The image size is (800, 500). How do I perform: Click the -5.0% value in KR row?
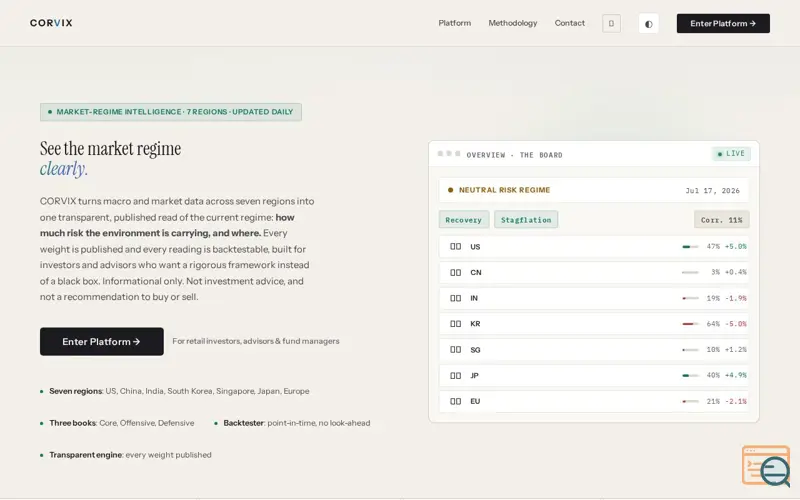(735, 323)
